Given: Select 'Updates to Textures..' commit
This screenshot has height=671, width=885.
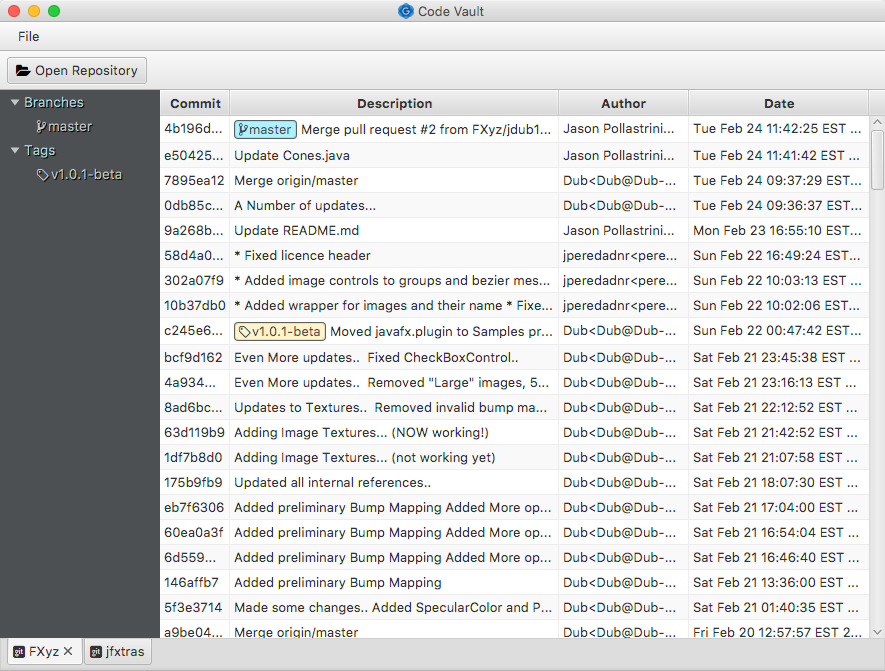Looking at the screenshot, I should pyautogui.click(x=514, y=407).
